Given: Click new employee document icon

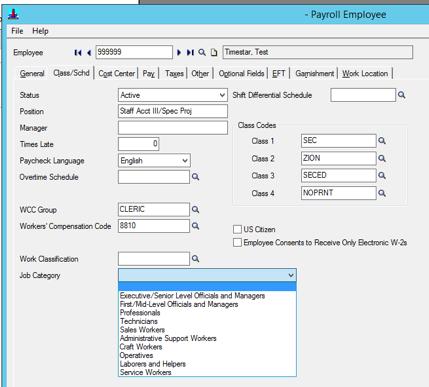Looking at the screenshot, I should pyautogui.click(x=214, y=53).
